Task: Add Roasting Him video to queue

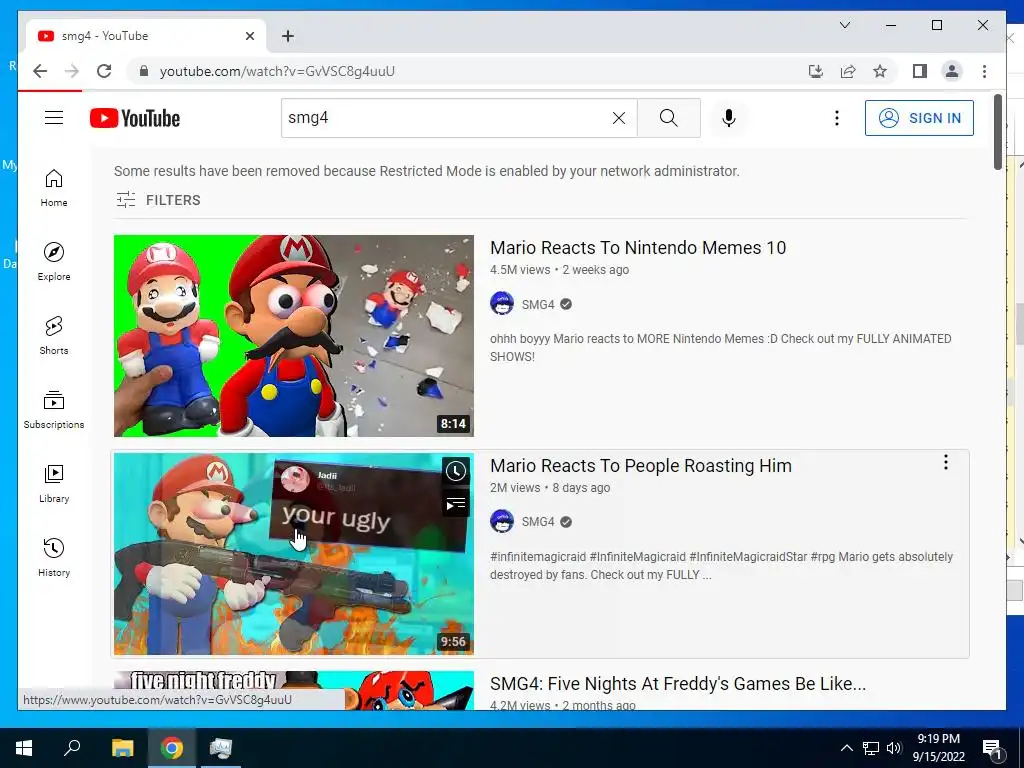Action: pos(456,504)
